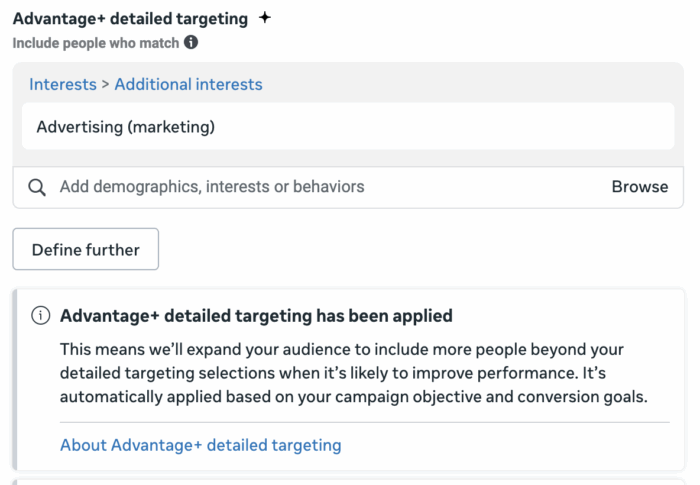Viewport: 700px width, 485px height.
Task: Click empty space right of Define further
Action: [x=420, y=250]
